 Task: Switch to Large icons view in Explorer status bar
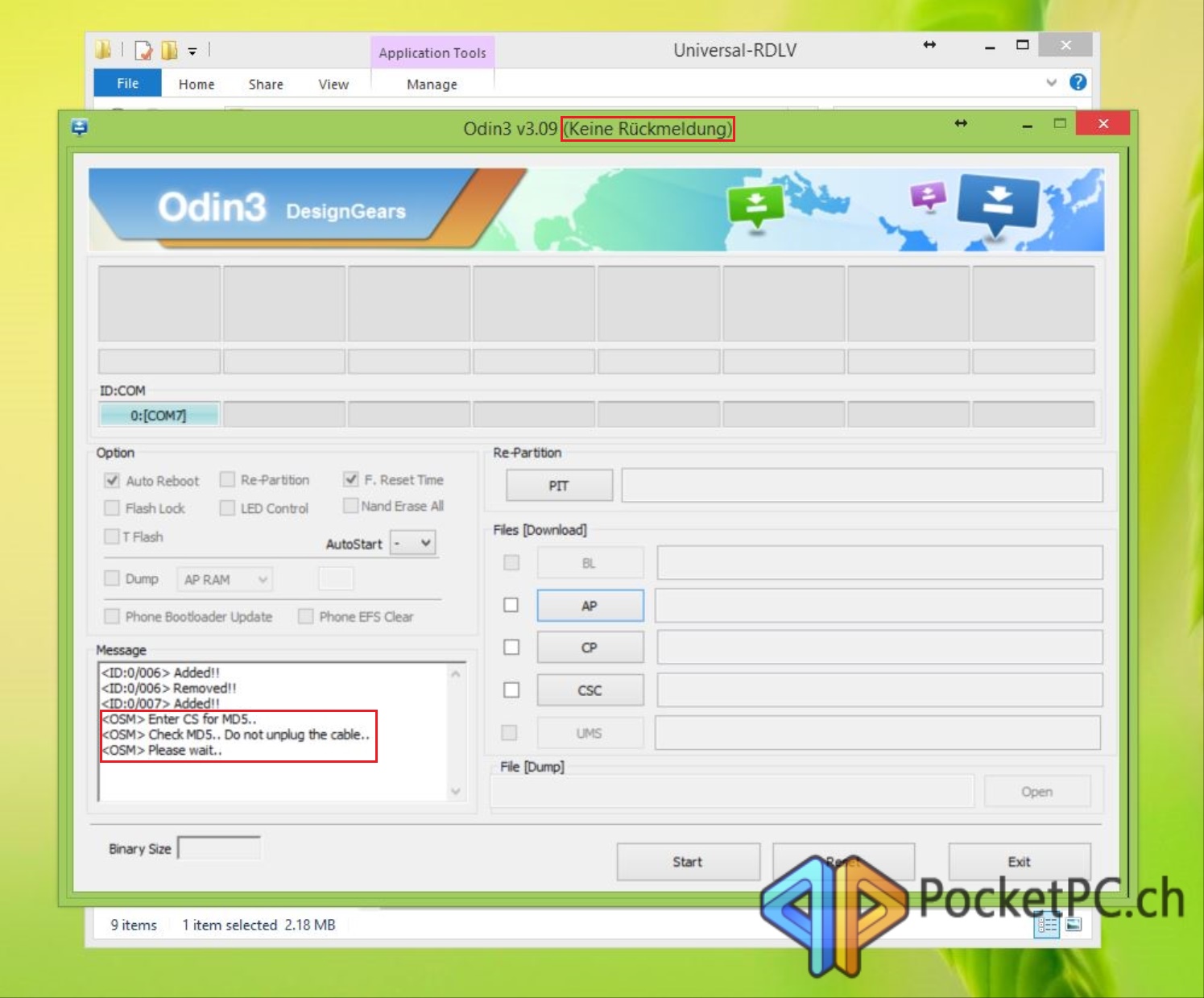point(1074,925)
